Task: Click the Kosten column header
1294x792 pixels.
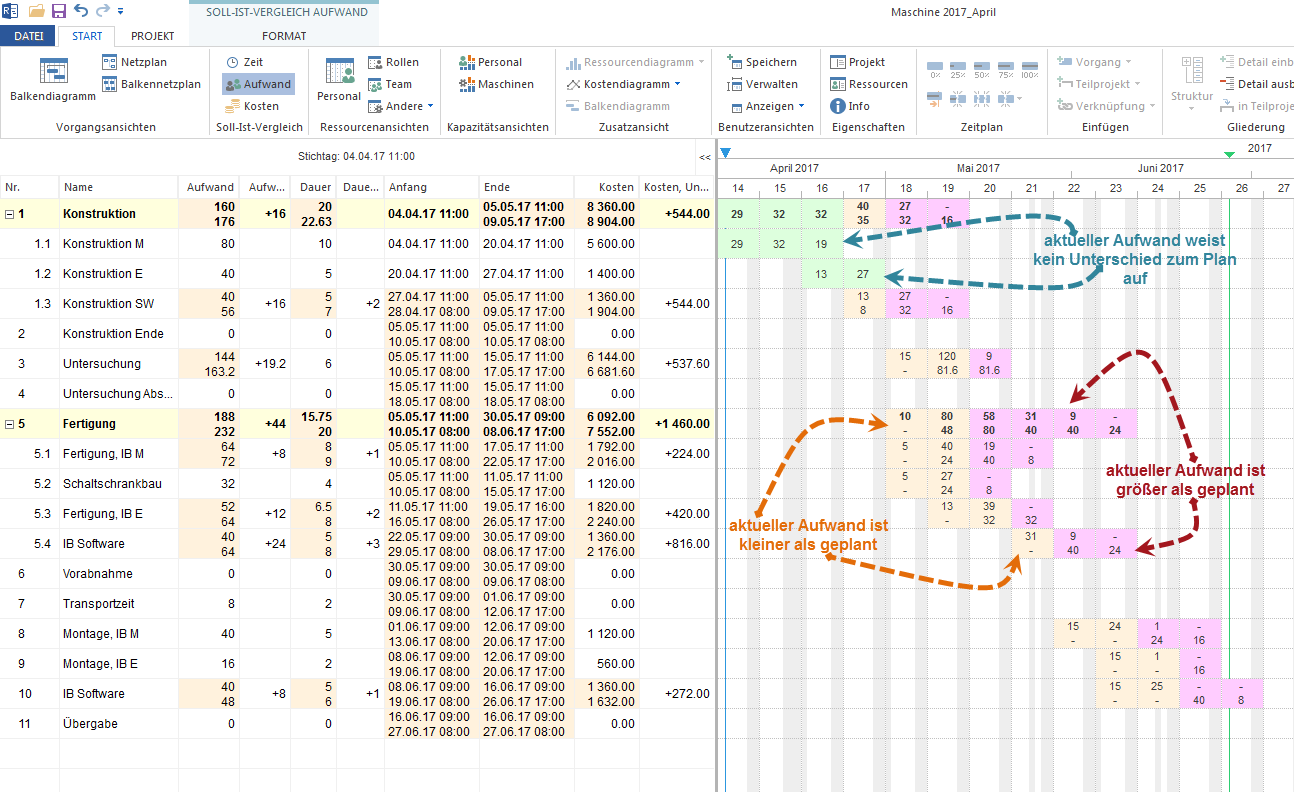Action: [607, 187]
